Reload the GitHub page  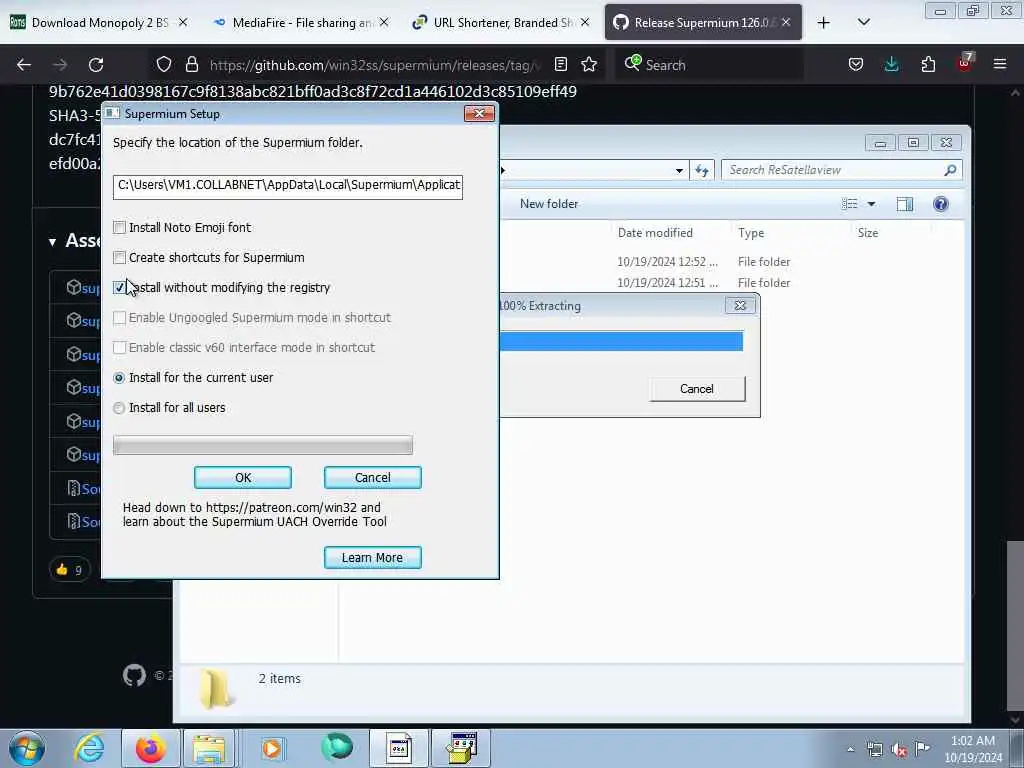96,65
